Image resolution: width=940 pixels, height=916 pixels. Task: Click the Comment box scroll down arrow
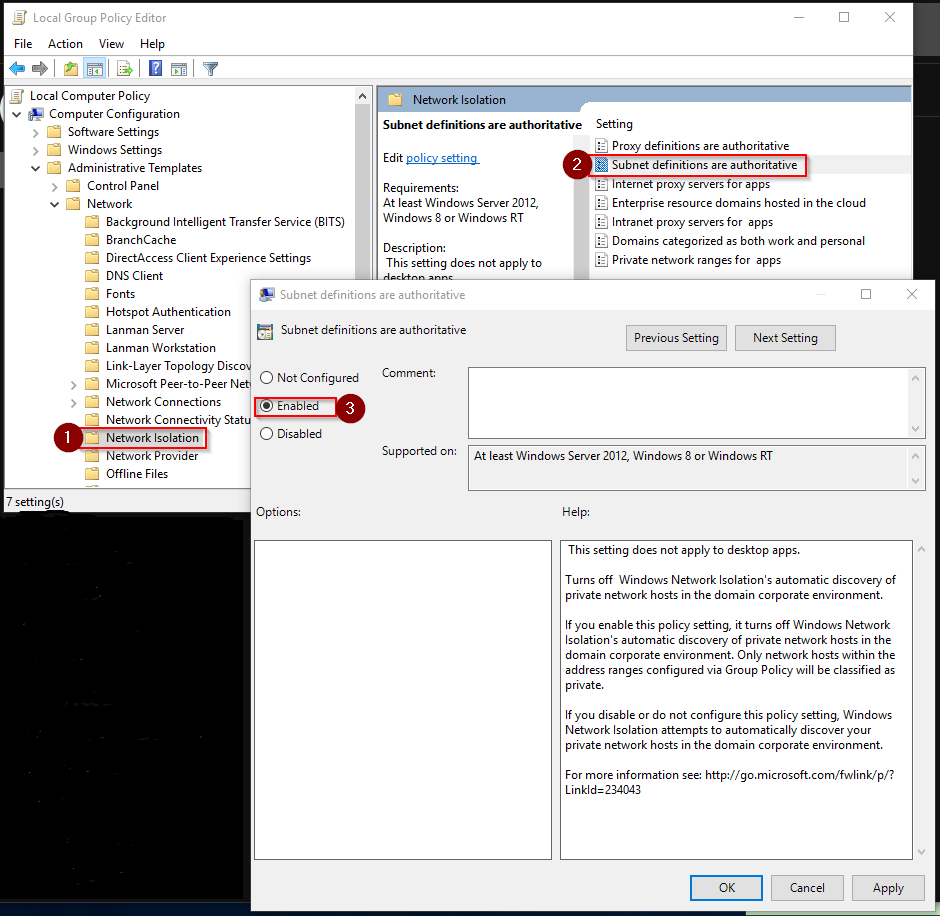pyautogui.click(x=915, y=429)
